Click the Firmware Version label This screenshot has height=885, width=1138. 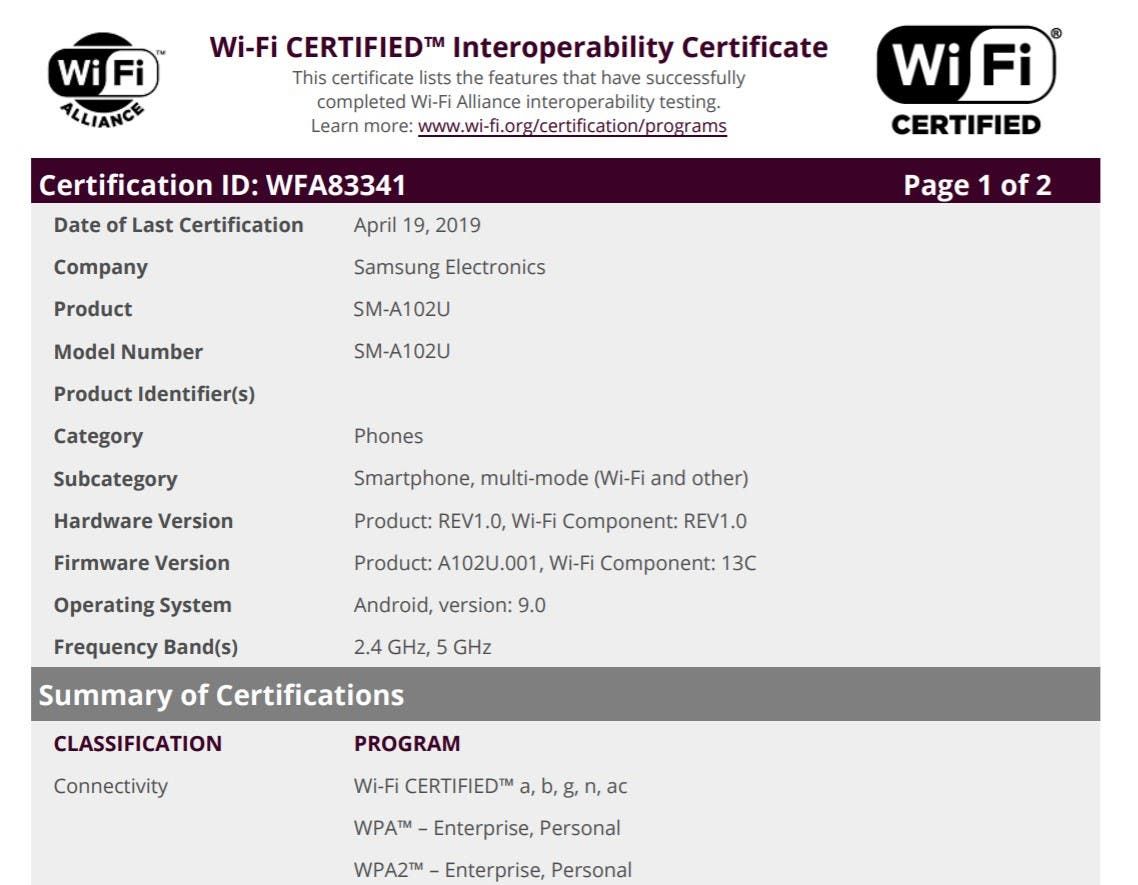142,563
